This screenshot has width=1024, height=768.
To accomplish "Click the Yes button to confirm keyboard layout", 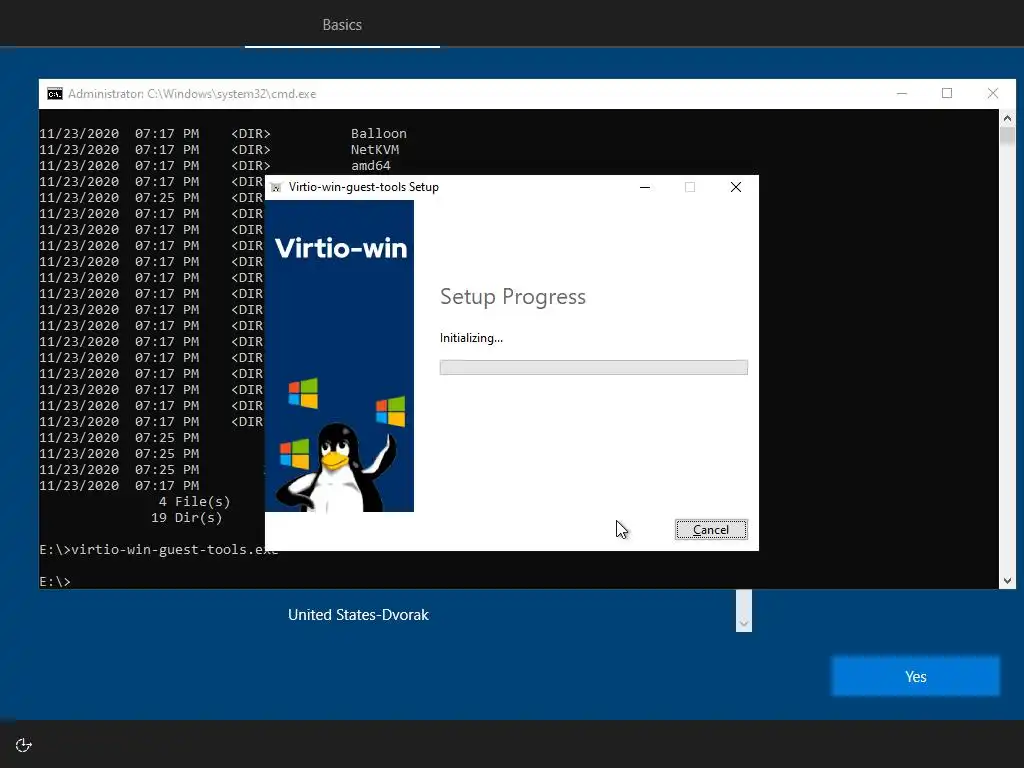I will click(x=915, y=677).
